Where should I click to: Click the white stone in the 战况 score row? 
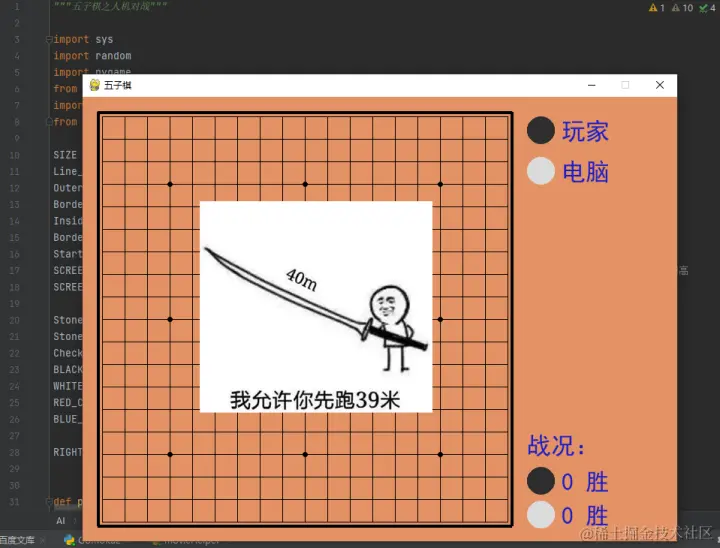(x=541, y=514)
